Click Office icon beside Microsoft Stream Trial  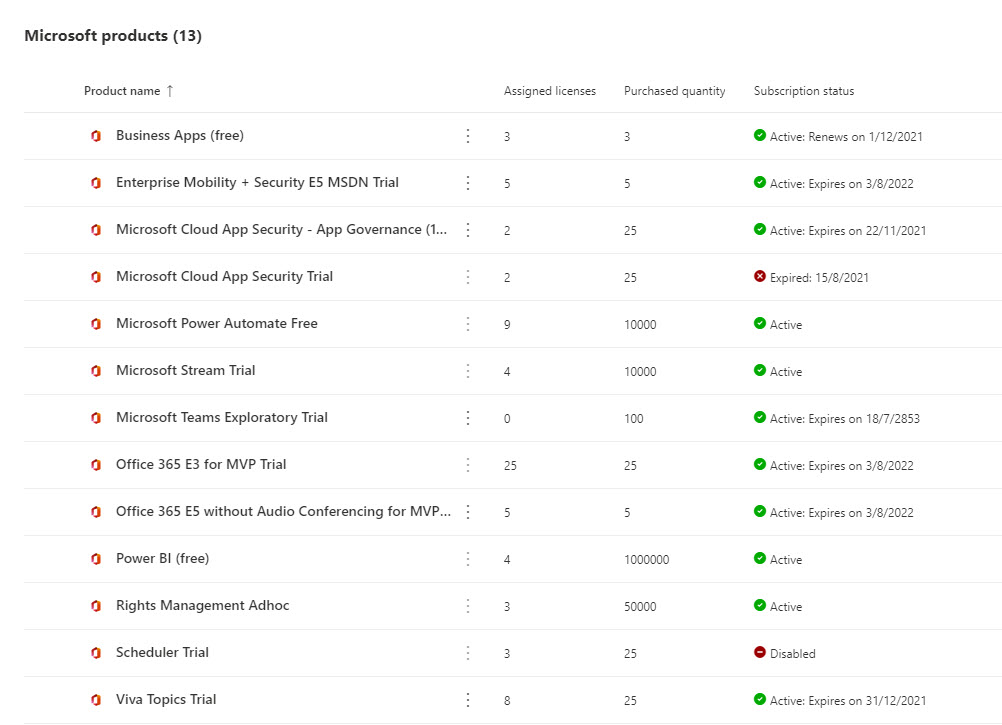point(96,370)
